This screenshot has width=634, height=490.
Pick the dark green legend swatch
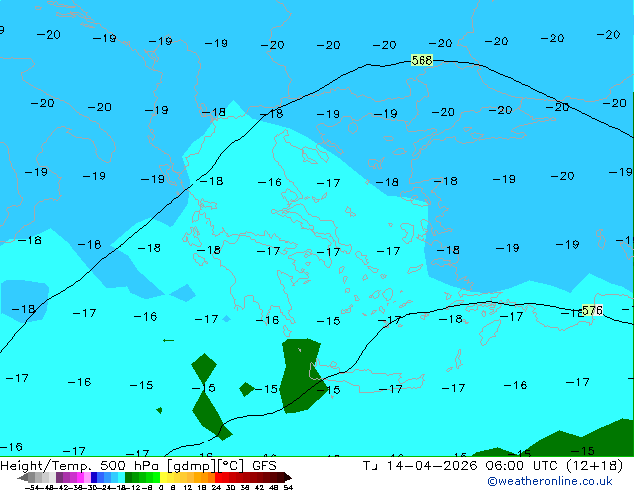(129, 477)
